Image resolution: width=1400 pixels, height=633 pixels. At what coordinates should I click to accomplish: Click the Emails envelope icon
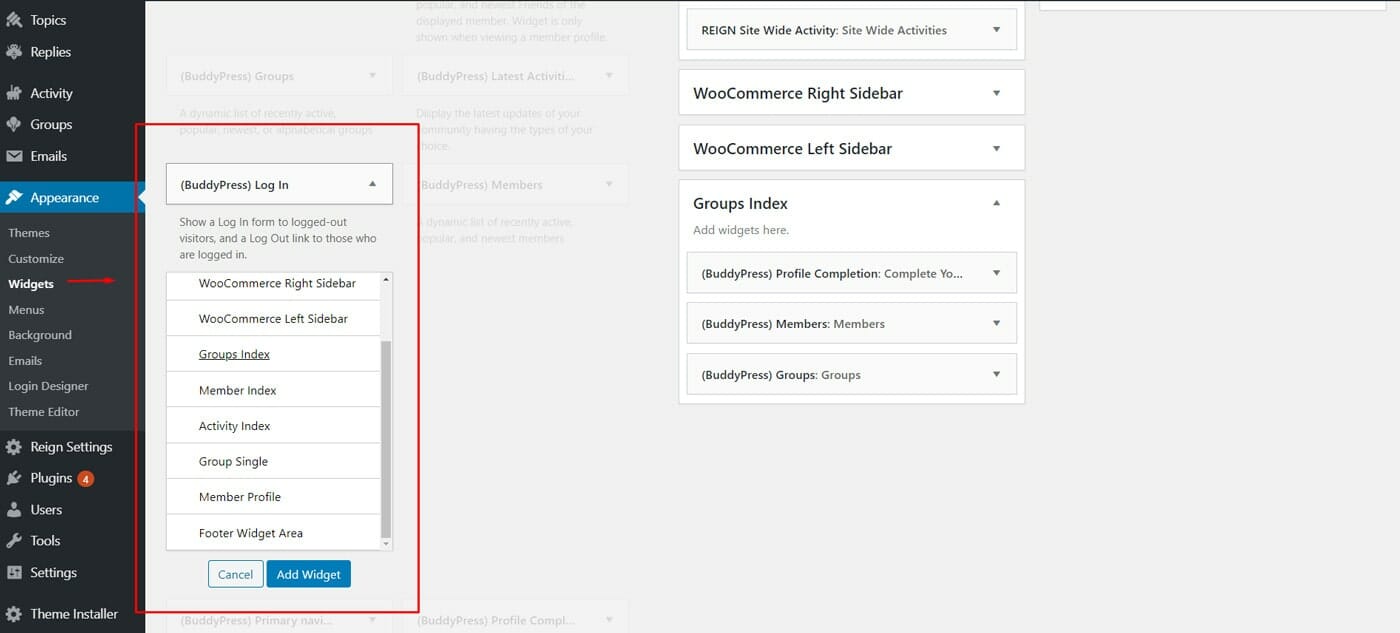pyautogui.click(x=14, y=156)
